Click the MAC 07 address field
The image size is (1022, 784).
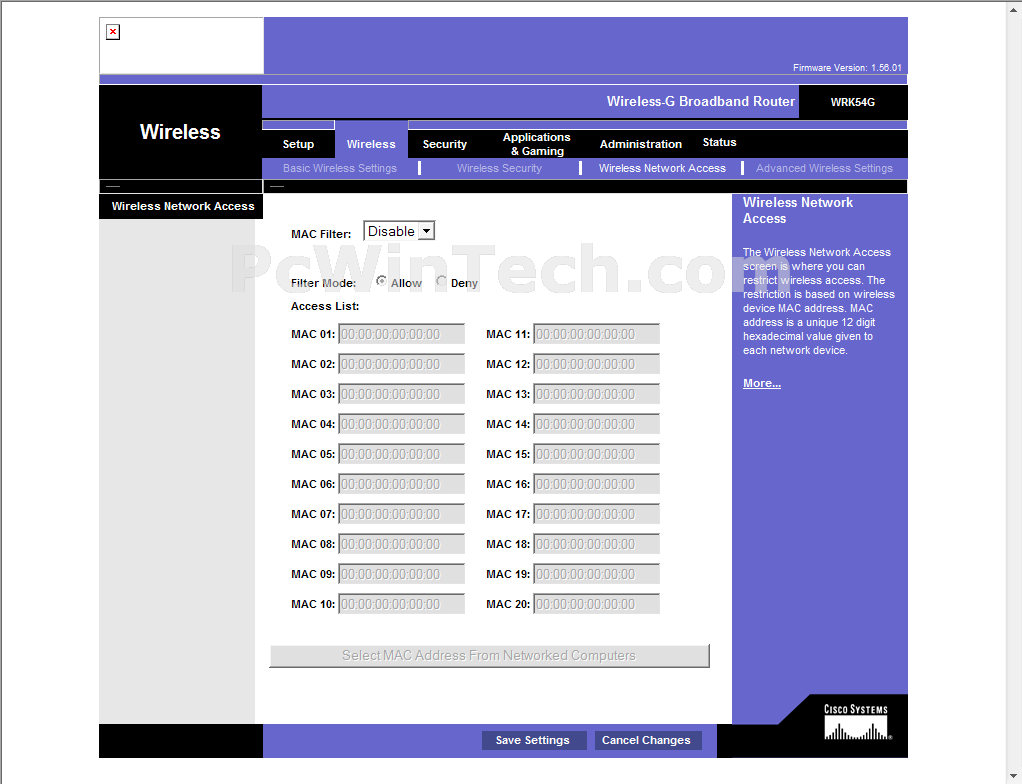pyautogui.click(x=402, y=514)
